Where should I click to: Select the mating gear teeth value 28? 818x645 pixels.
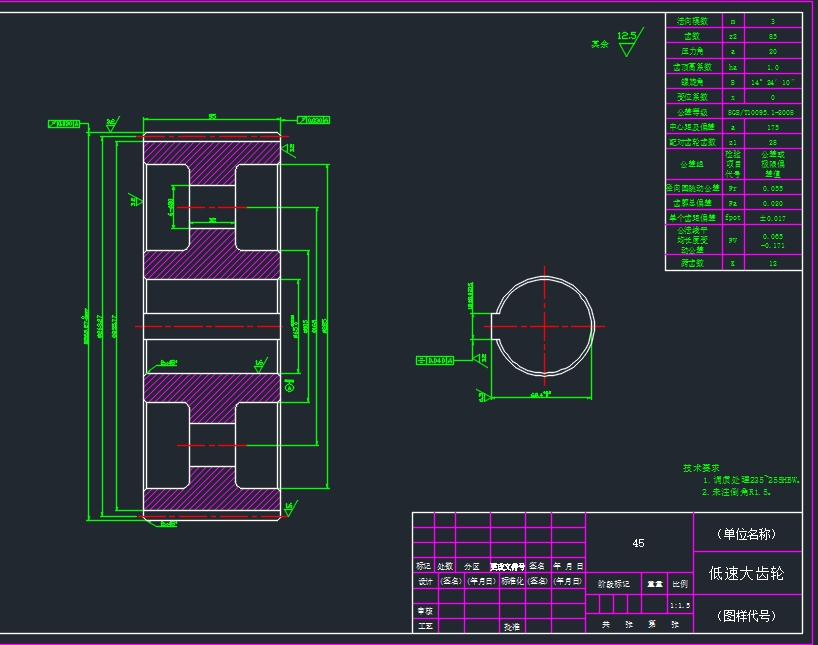point(773,142)
